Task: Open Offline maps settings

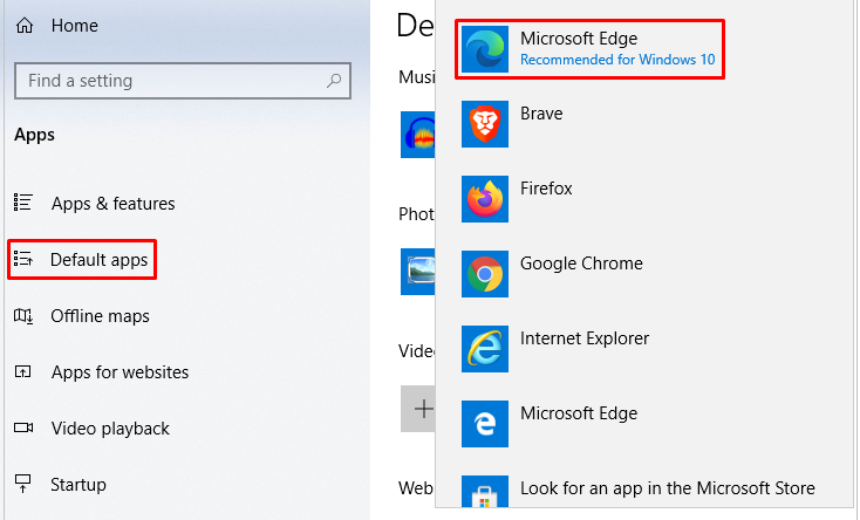Action: pyautogui.click(x=100, y=316)
